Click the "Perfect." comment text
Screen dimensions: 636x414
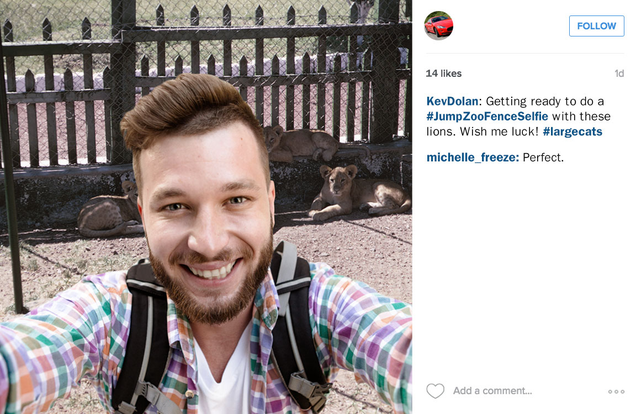click(x=543, y=157)
